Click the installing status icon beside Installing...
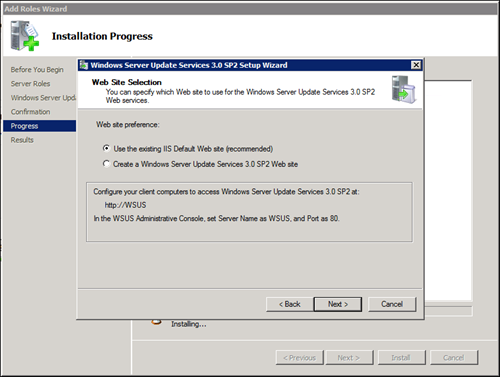Viewport: 500px width, 377px height. [x=156, y=322]
